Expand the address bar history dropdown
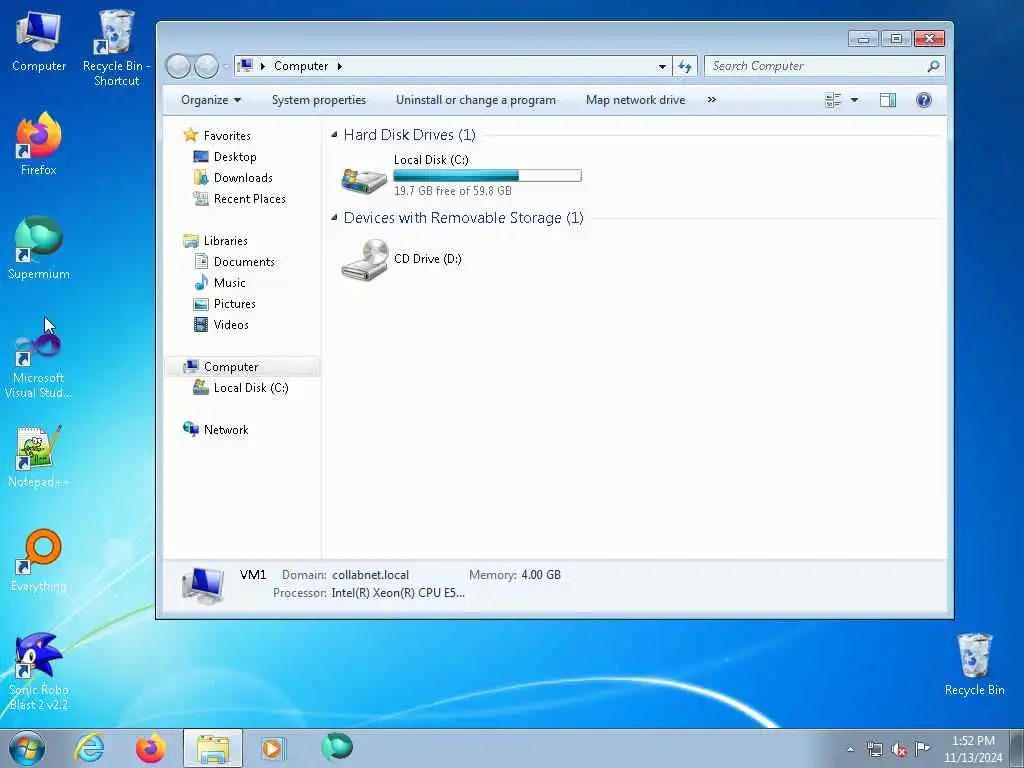This screenshot has height=768, width=1024. tap(662, 66)
